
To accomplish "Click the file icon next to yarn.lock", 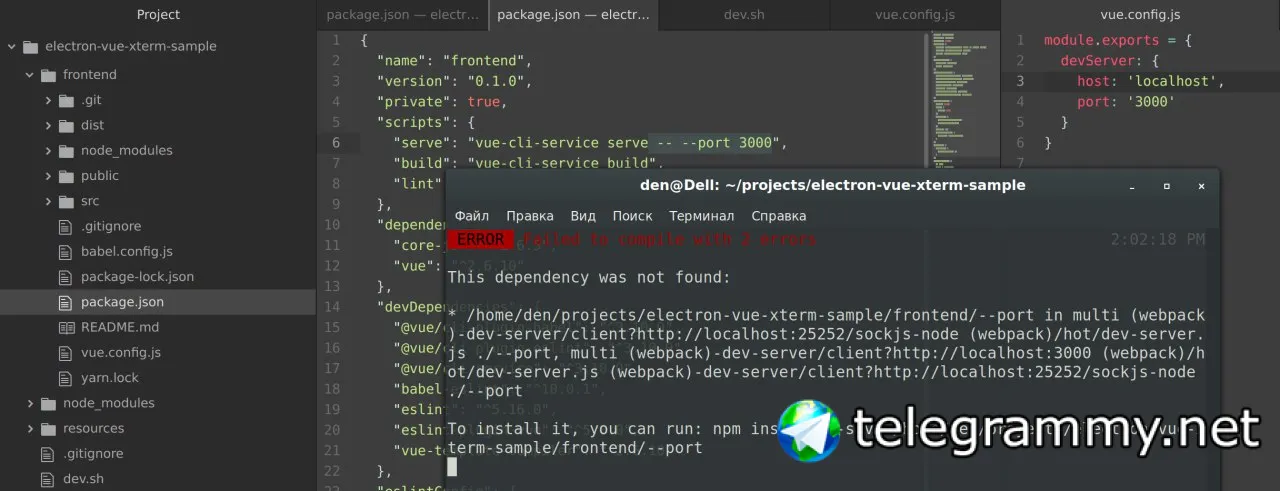I will point(67,378).
